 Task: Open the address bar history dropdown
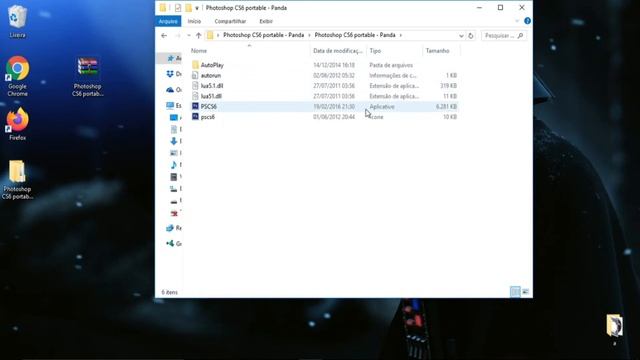click(461, 36)
